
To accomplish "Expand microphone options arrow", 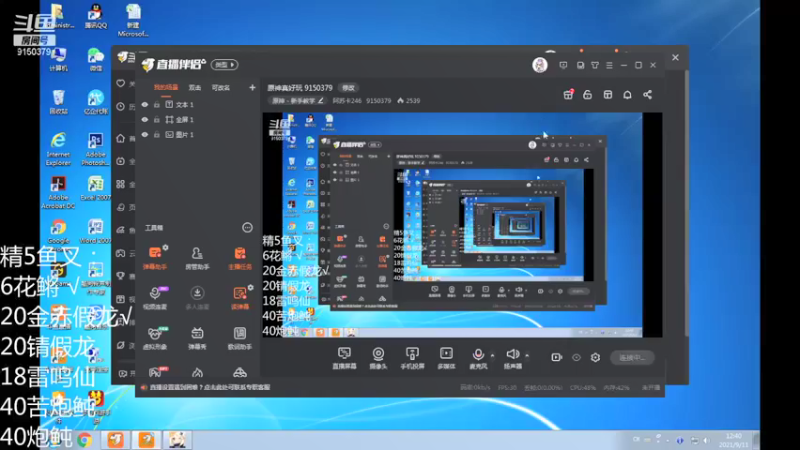I will coord(492,355).
